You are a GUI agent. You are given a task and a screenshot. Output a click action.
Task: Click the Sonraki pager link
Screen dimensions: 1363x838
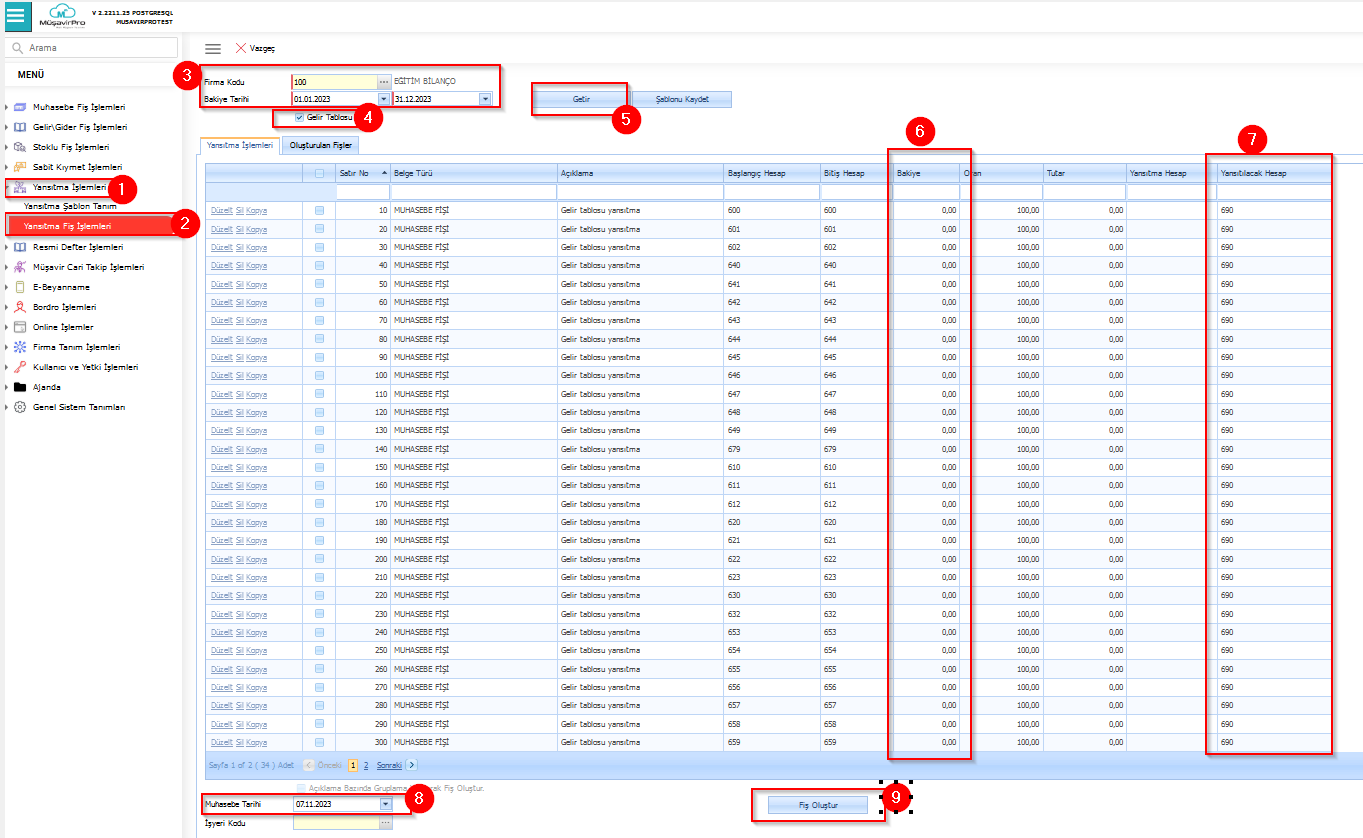pyautogui.click(x=389, y=765)
